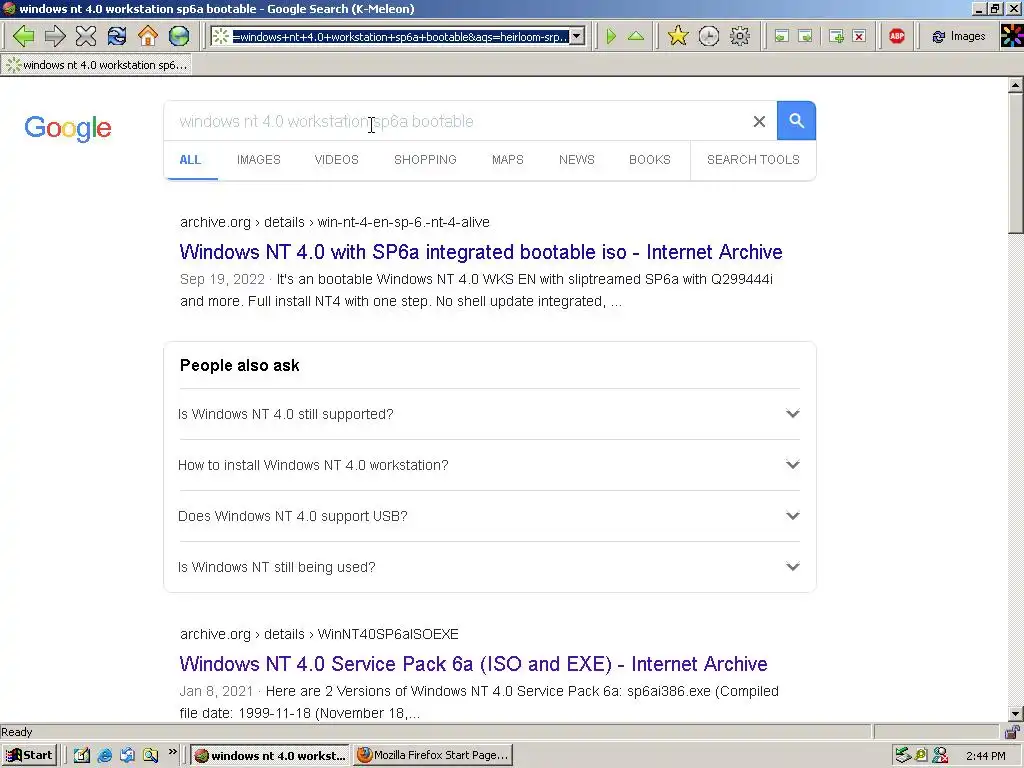Image resolution: width=1024 pixels, height=768 pixels.
Task: Close the tab using the red X page icon
Action: [860, 36]
